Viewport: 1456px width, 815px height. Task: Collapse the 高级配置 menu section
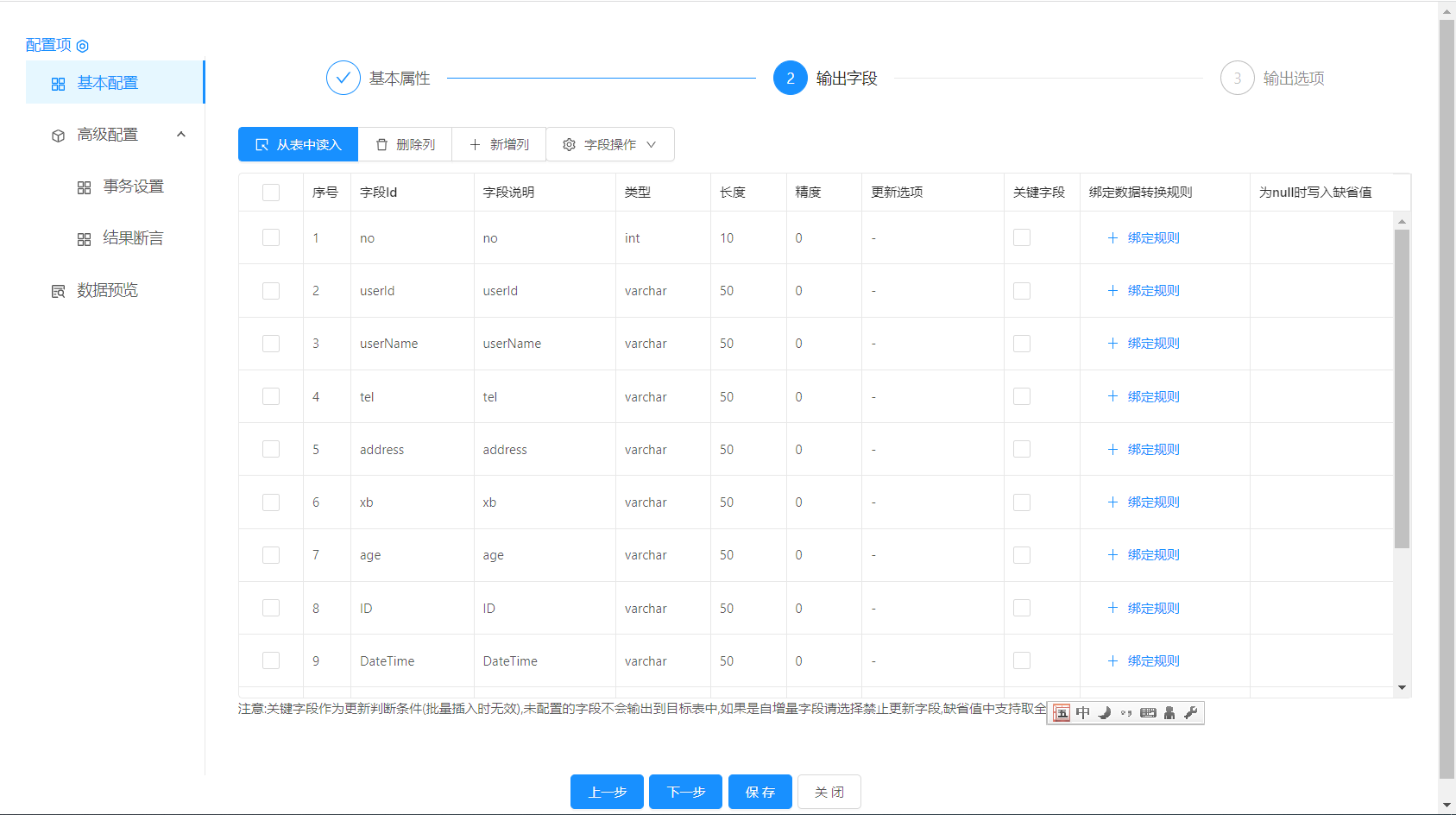pos(181,135)
